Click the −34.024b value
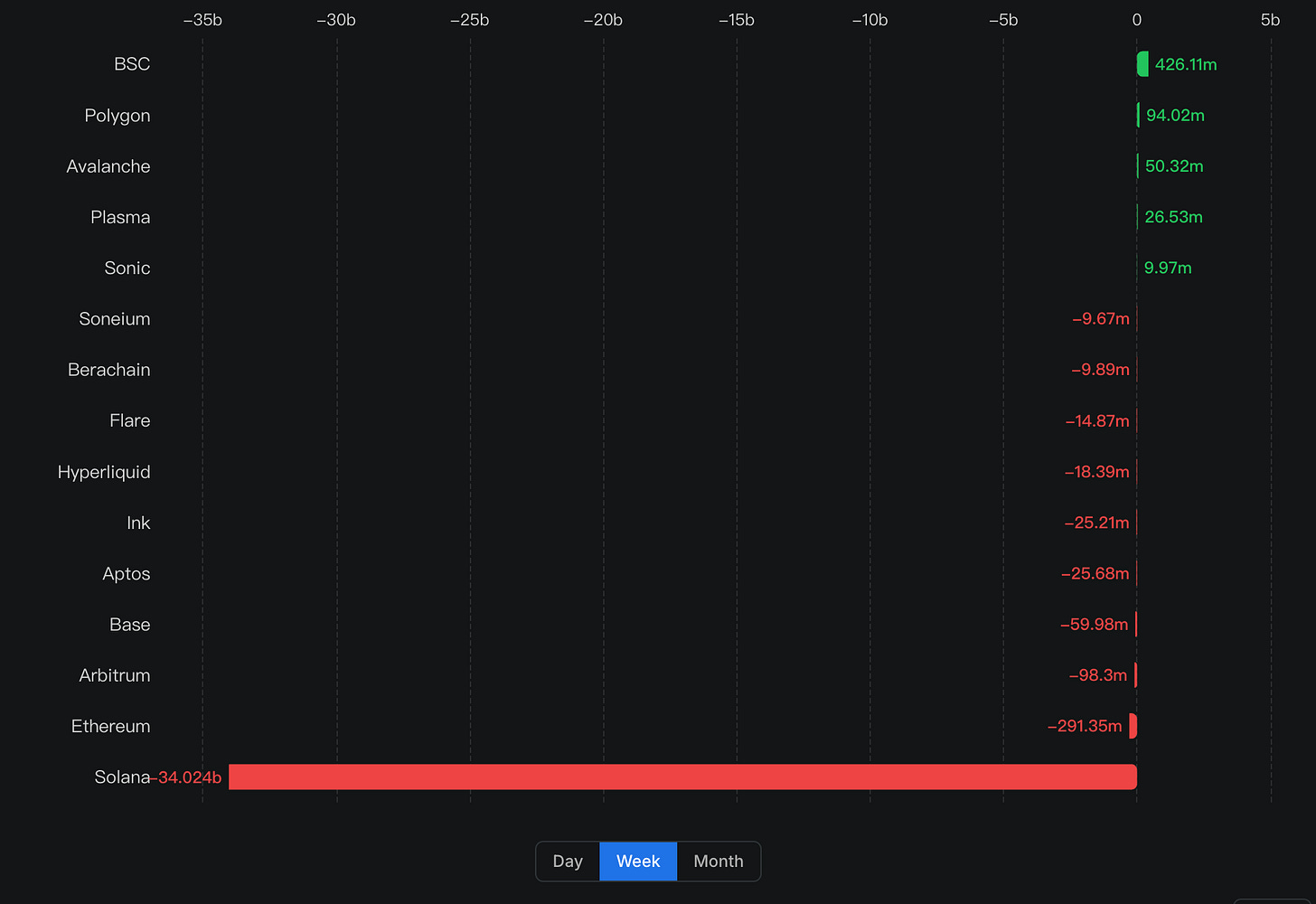This screenshot has height=904, width=1316. [186, 777]
